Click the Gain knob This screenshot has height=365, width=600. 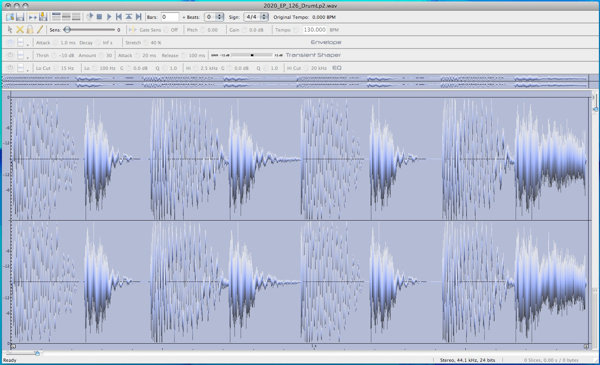click(244, 30)
